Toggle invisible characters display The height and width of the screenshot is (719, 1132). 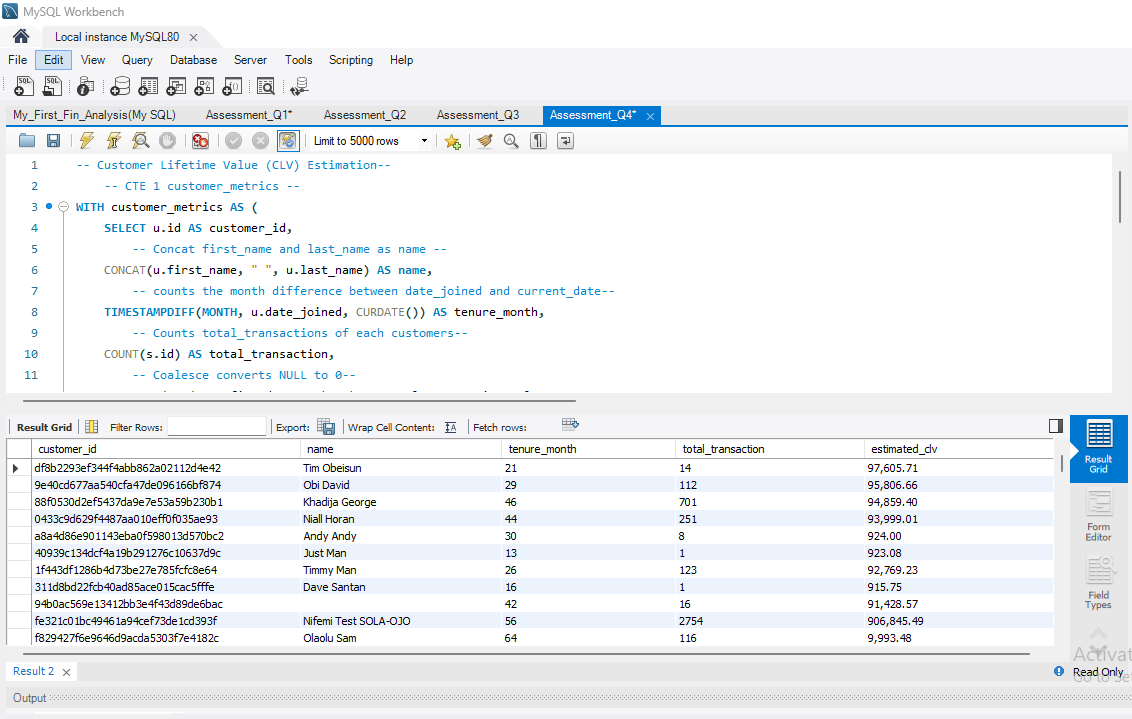pyautogui.click(x=539, y=141)
